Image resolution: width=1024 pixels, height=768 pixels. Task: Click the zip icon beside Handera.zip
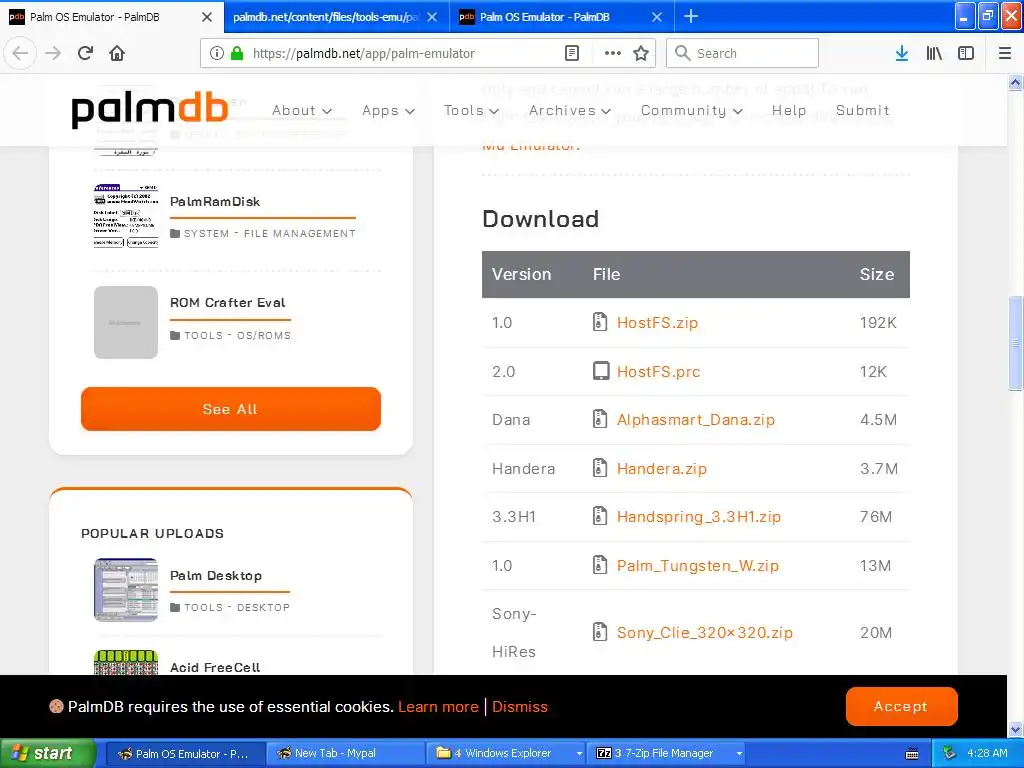coord(600,468)
